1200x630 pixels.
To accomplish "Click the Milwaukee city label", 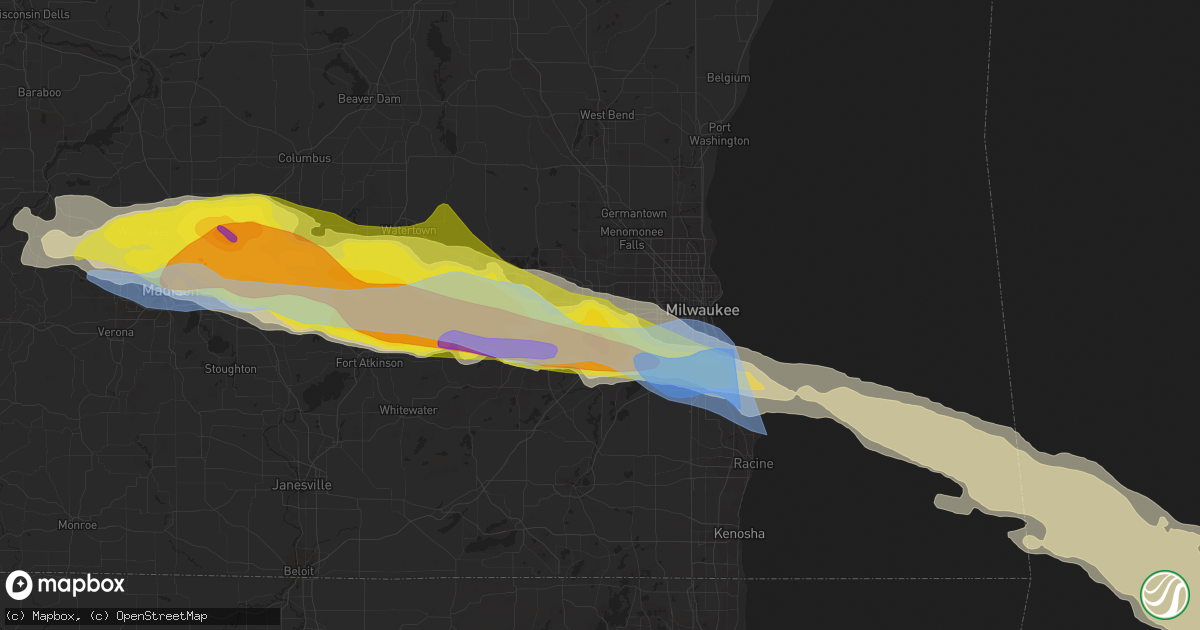I will (x=703, y=311).
